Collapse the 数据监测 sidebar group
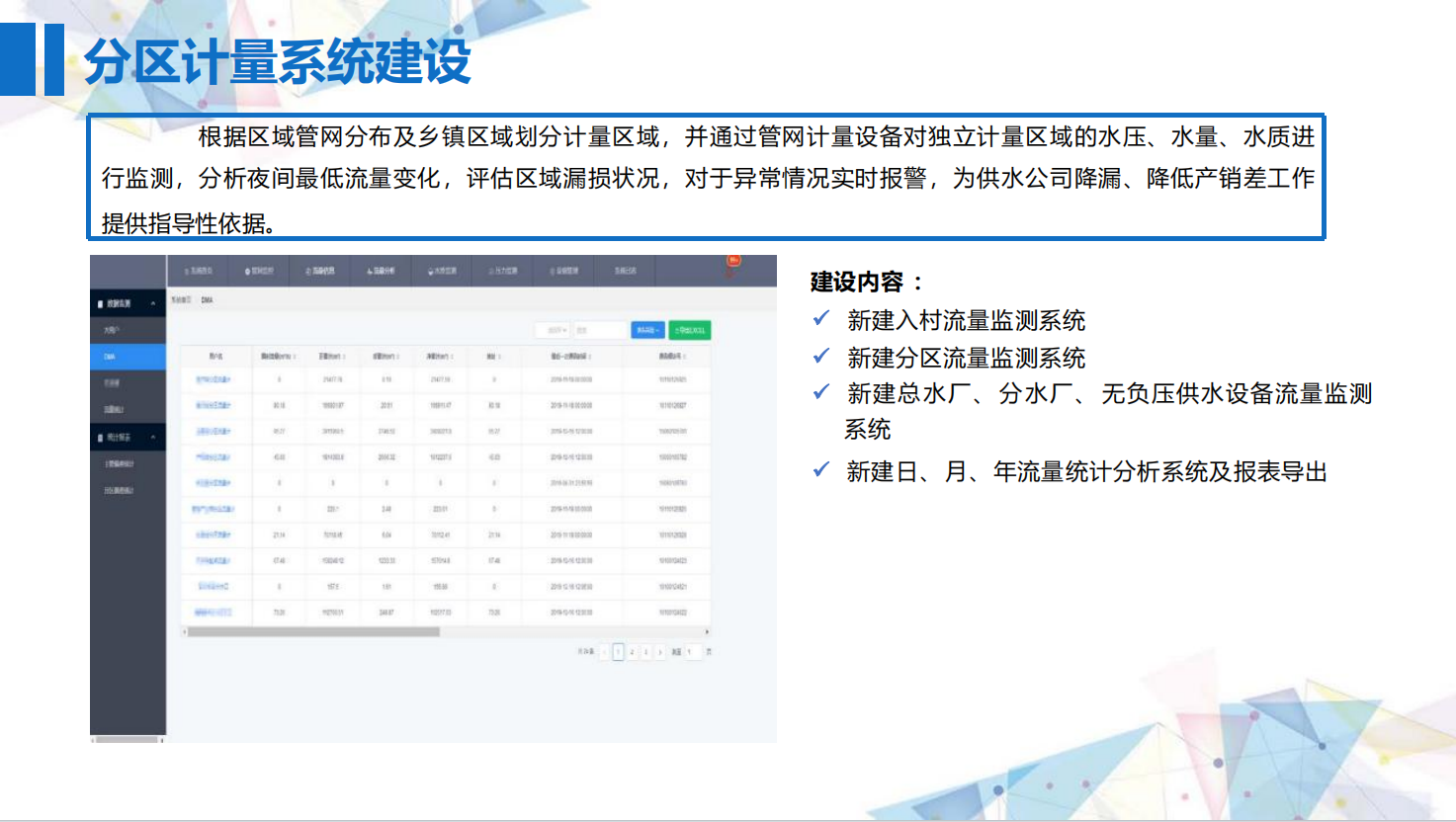Image resolution: width=1456 pixels, height=822 pixels. click(152, 303)
